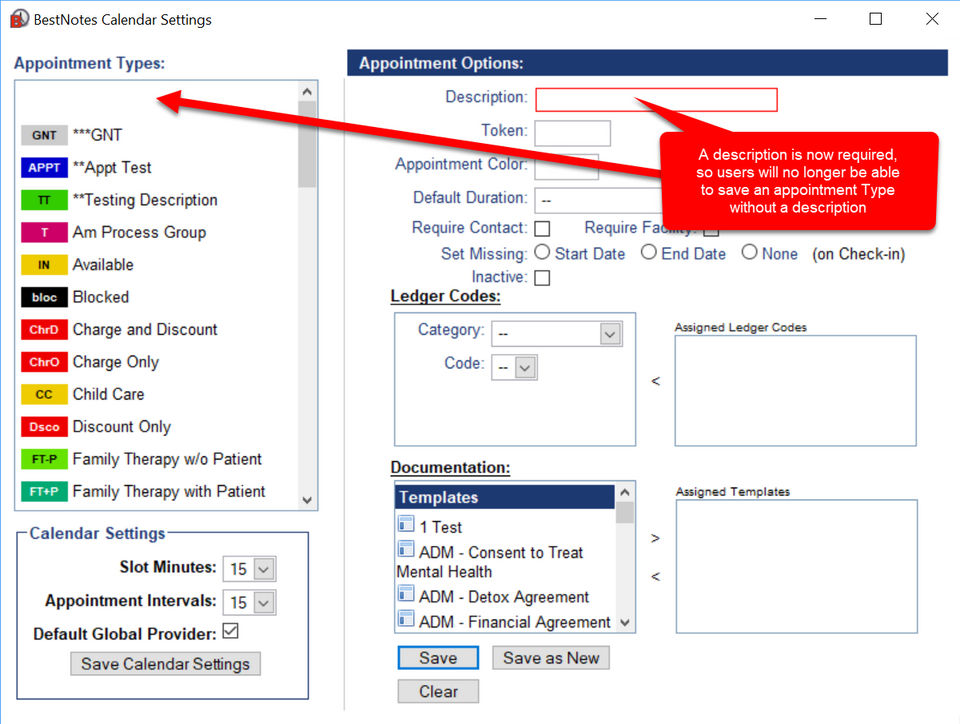Viewport: 960px width, 724px height.
Task: Open the Category dropdown
Action: (x=557, y=334)
